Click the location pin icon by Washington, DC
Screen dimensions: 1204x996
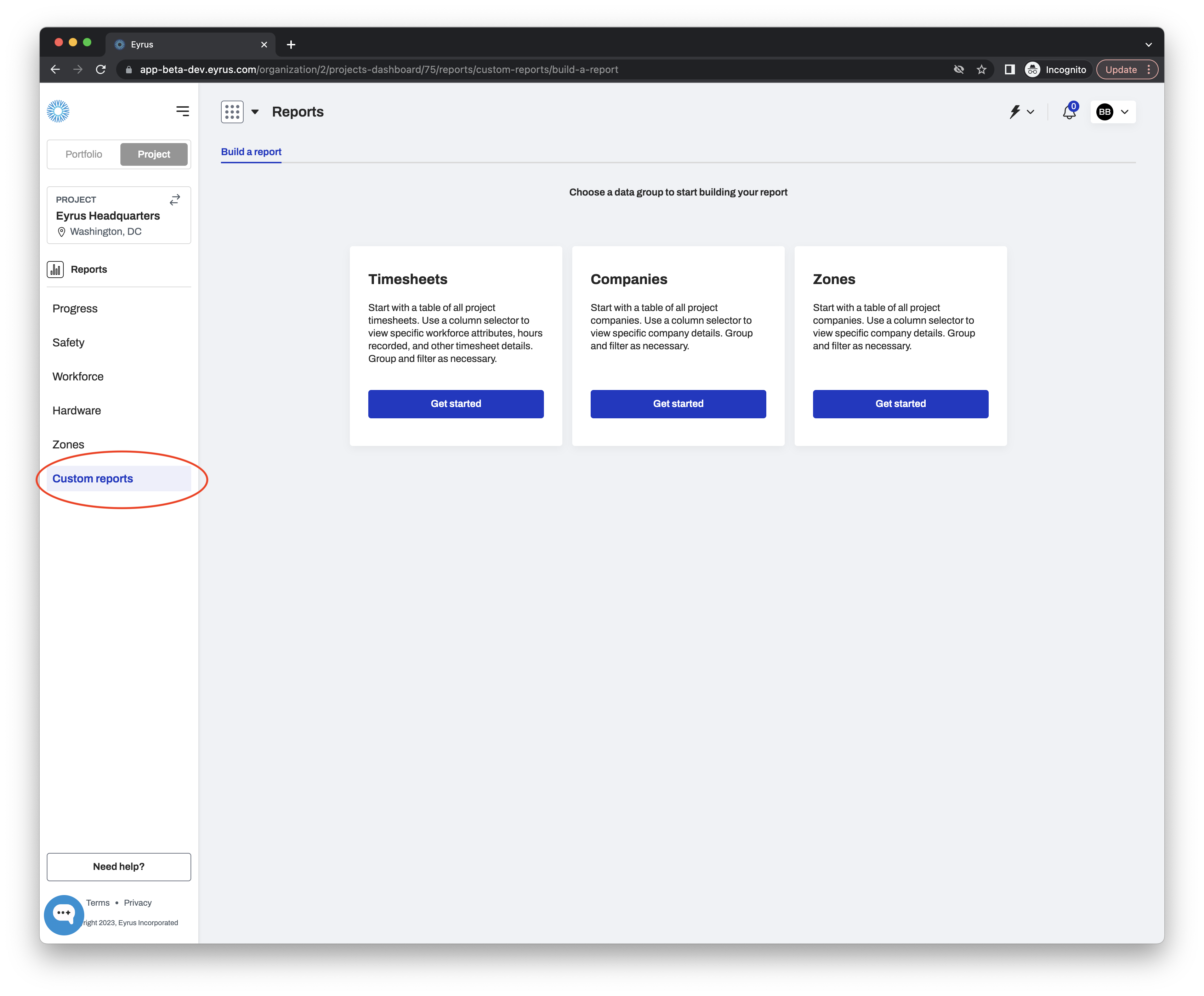click(61, 232)
